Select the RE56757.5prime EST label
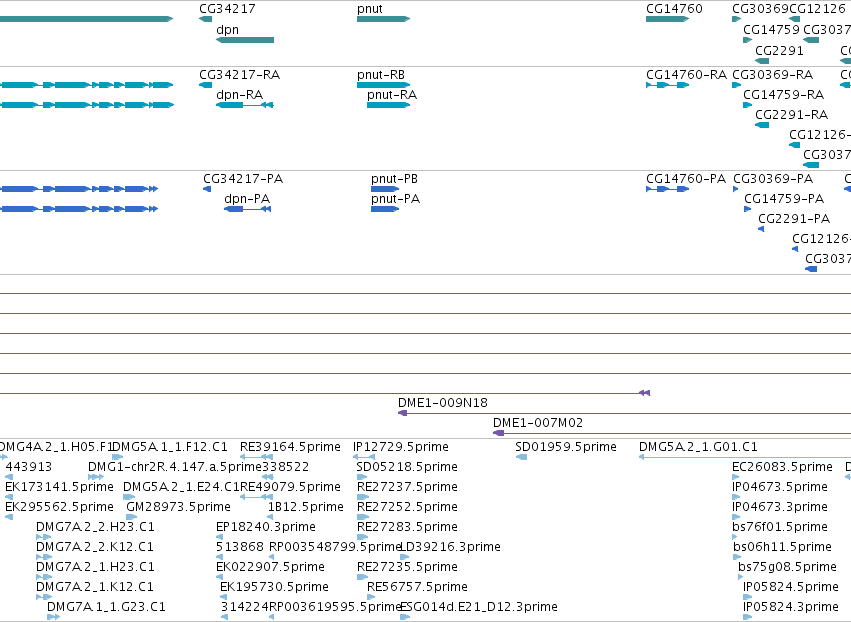The image size is (851, 622). tap(417, 588)
